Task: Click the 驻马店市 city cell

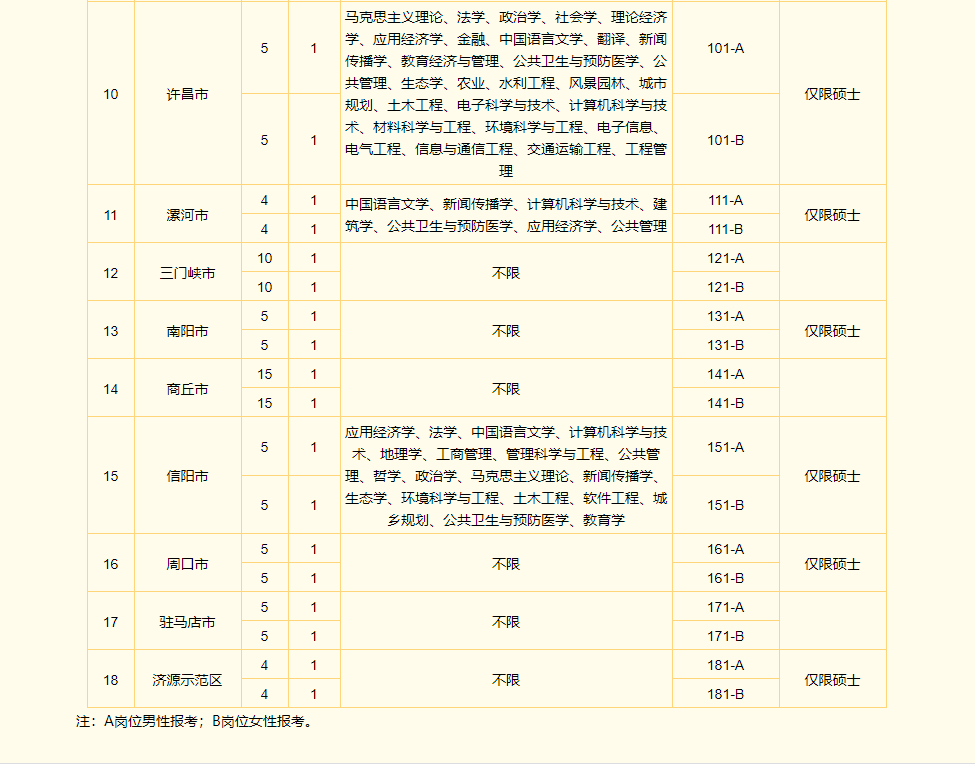Action: (x=187, y=622)
